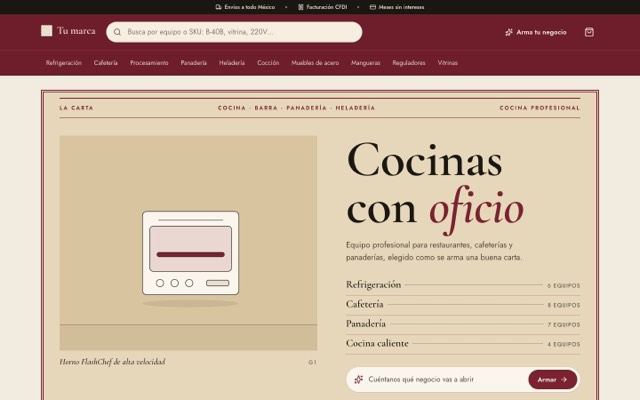Open the Panadería 7 equipos list row
Viewport: 640px width, 400px height.
(x=463, y=324)
